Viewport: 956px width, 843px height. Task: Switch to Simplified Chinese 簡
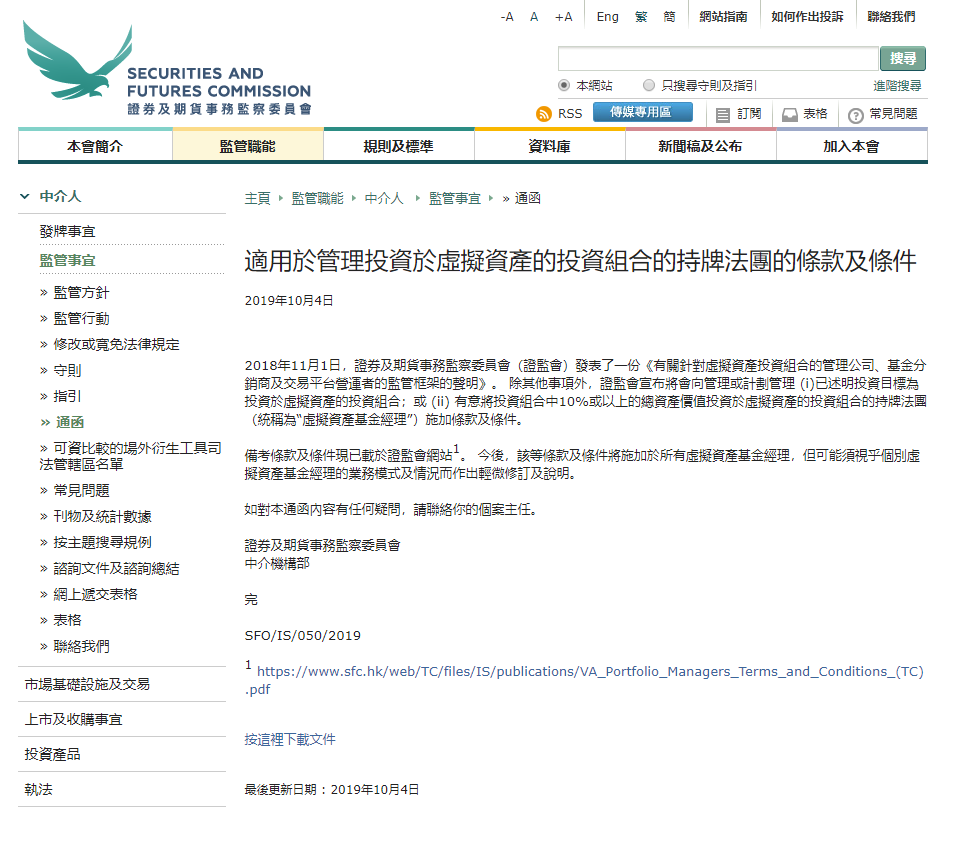tap(669, 17)
